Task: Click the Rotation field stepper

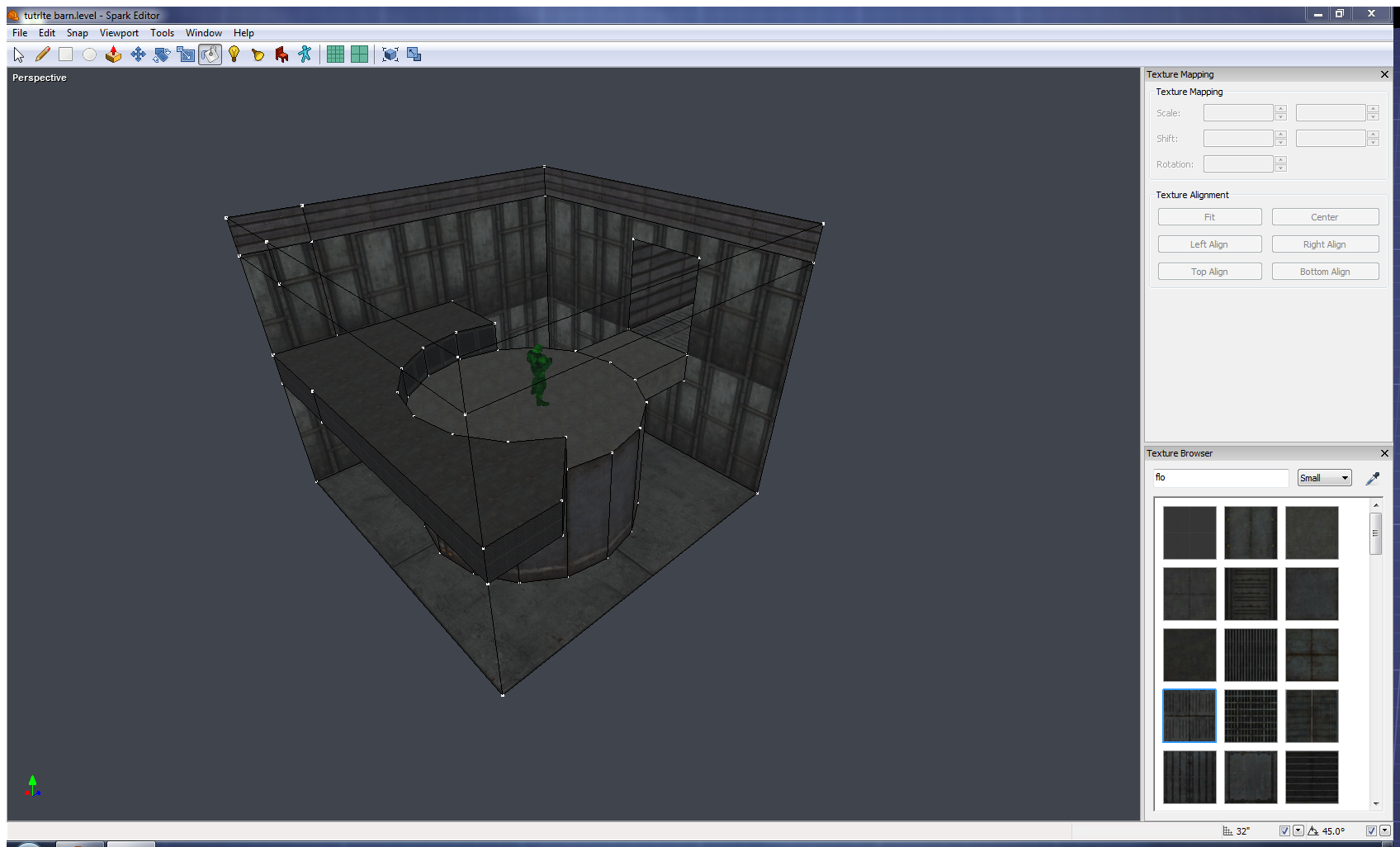Action: coord(1280,164)
